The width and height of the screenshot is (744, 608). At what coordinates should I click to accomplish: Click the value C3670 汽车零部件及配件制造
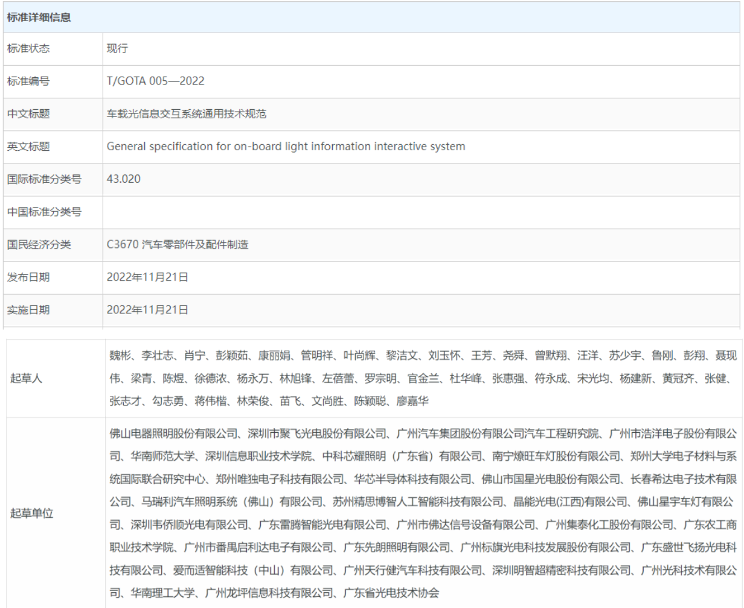(177, 244)
